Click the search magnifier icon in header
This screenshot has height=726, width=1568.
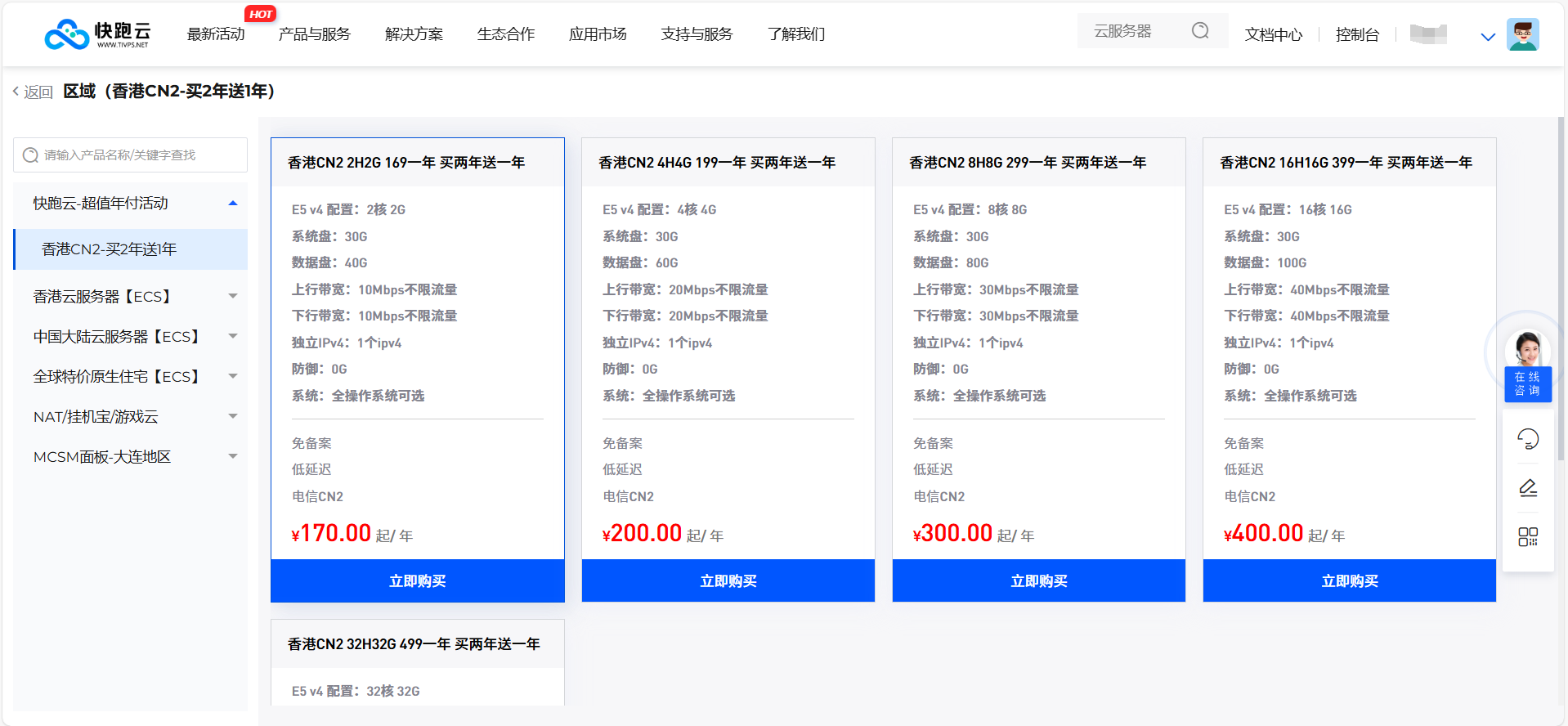point(1199,31)
